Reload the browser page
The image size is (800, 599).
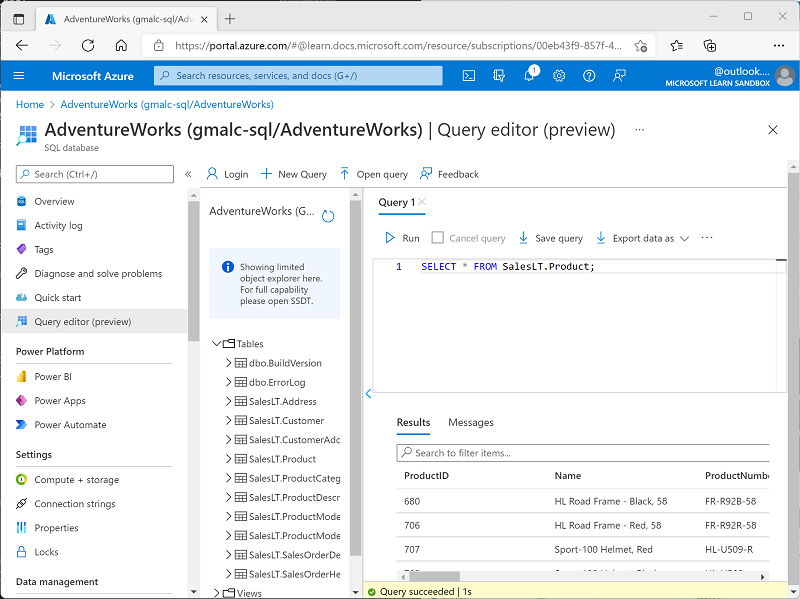click(88, 45)
